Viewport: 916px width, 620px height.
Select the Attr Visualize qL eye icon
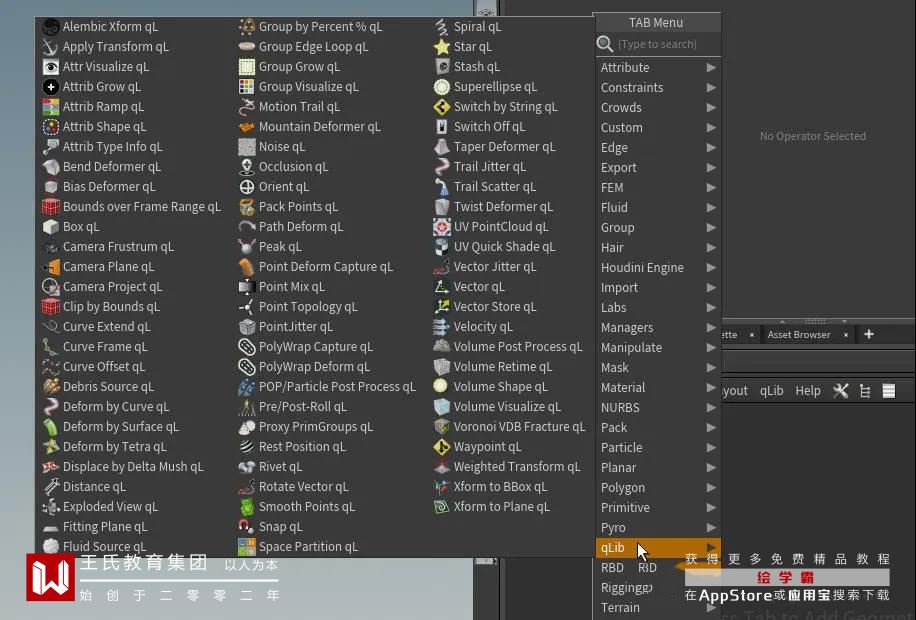coord(51,67)
